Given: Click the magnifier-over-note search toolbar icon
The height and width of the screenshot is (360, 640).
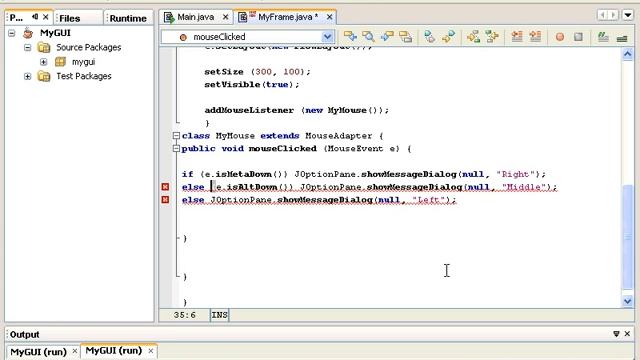Looking at the screenshot, I should [x=369, y=37].
